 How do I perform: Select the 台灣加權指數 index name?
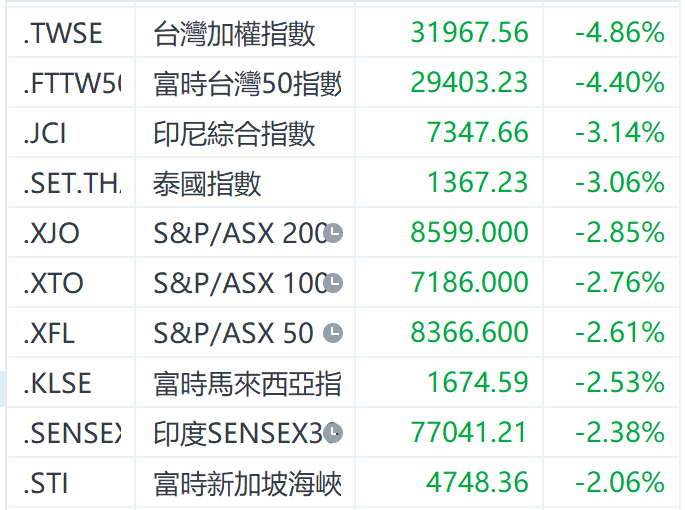click(x=234, y=33)
